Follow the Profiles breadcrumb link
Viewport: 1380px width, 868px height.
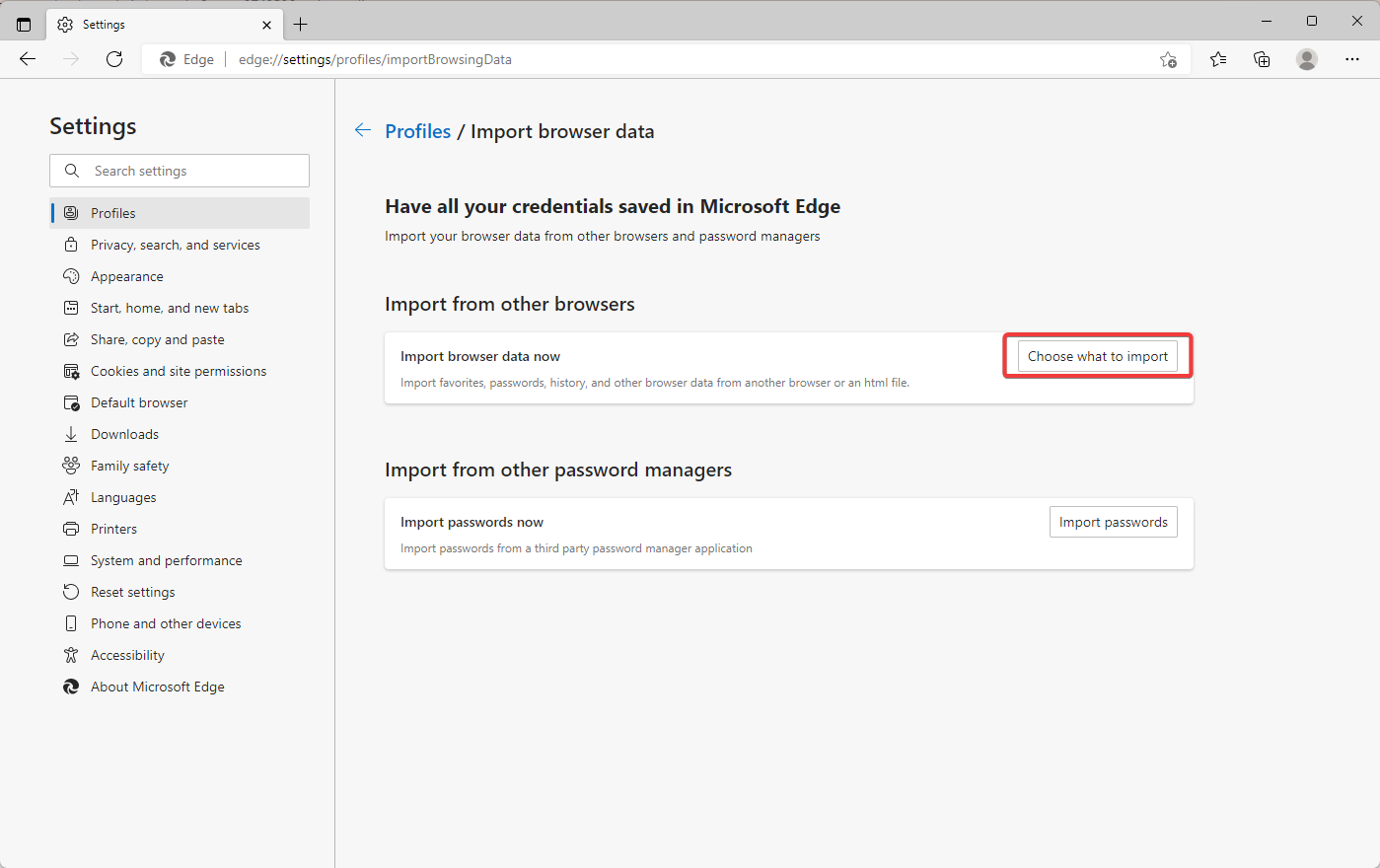(417, 131)
